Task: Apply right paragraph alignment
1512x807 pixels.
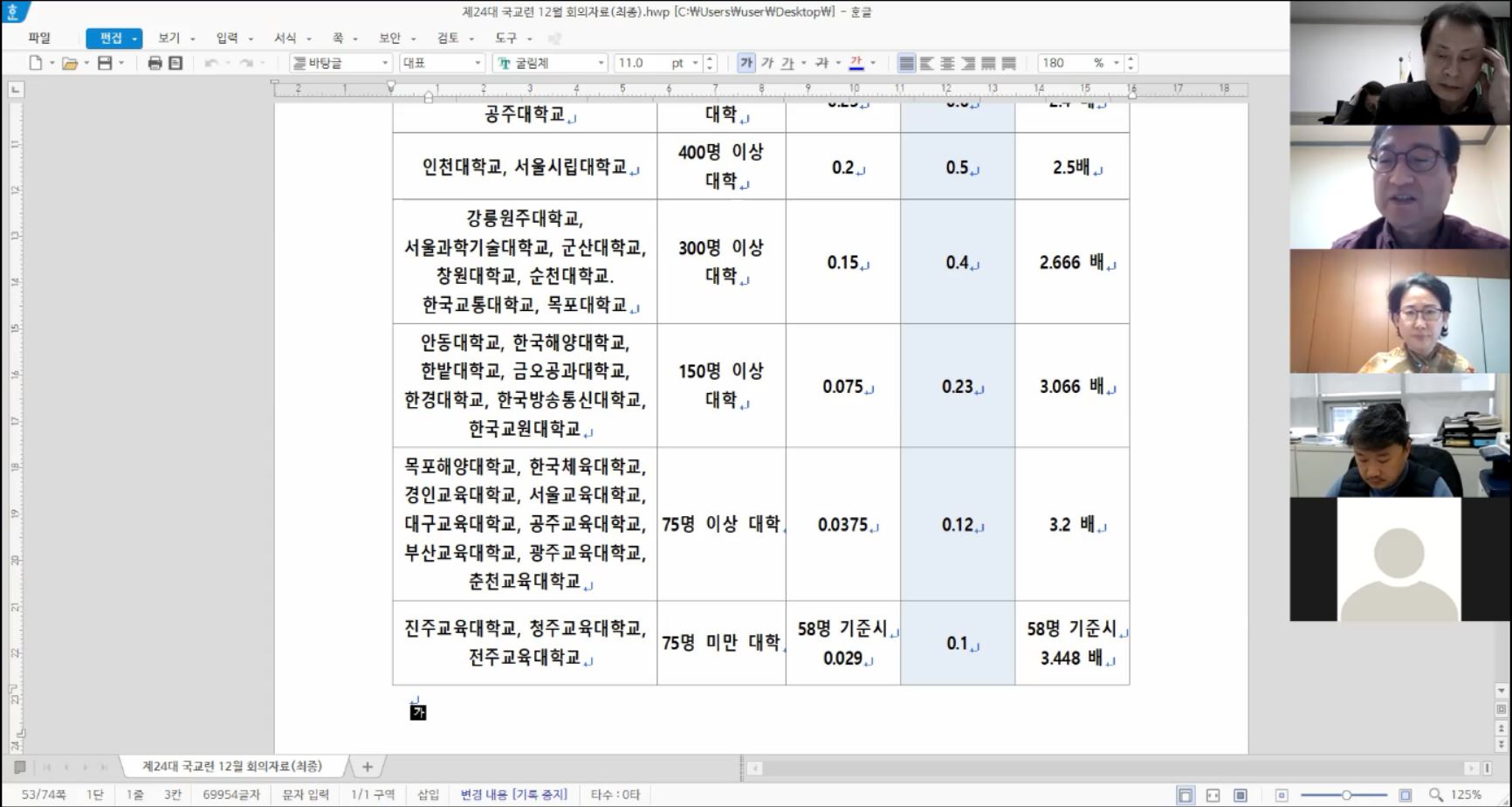Action: pos(967,63)
